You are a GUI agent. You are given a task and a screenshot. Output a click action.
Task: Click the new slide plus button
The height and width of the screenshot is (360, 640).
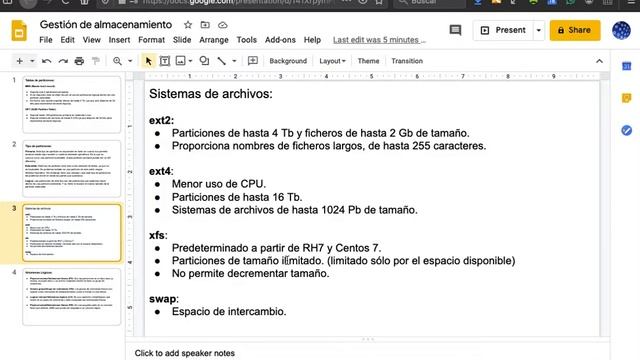click(x=19, y=61)
